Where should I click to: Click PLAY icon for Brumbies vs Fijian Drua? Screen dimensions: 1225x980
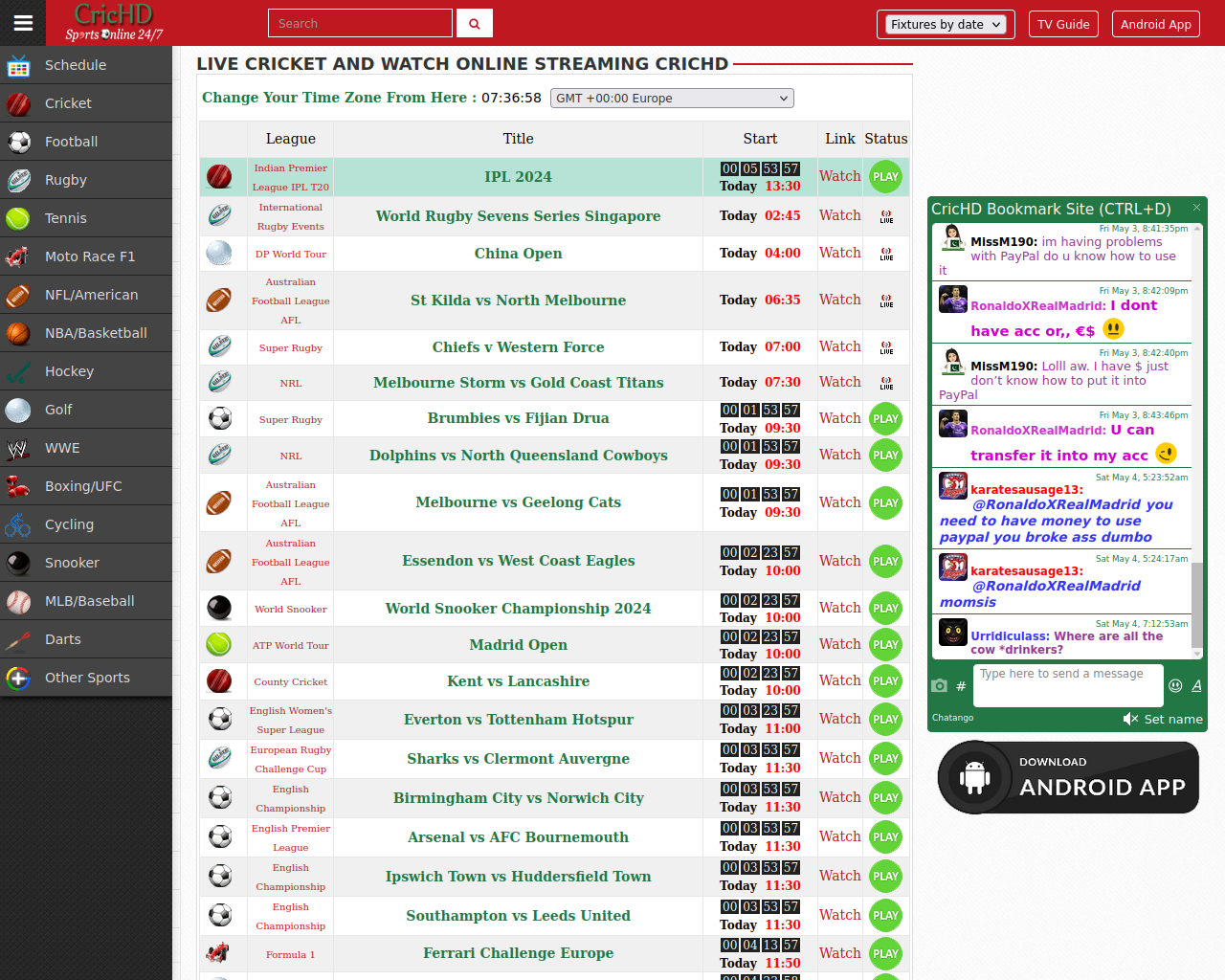coord(885,419)
